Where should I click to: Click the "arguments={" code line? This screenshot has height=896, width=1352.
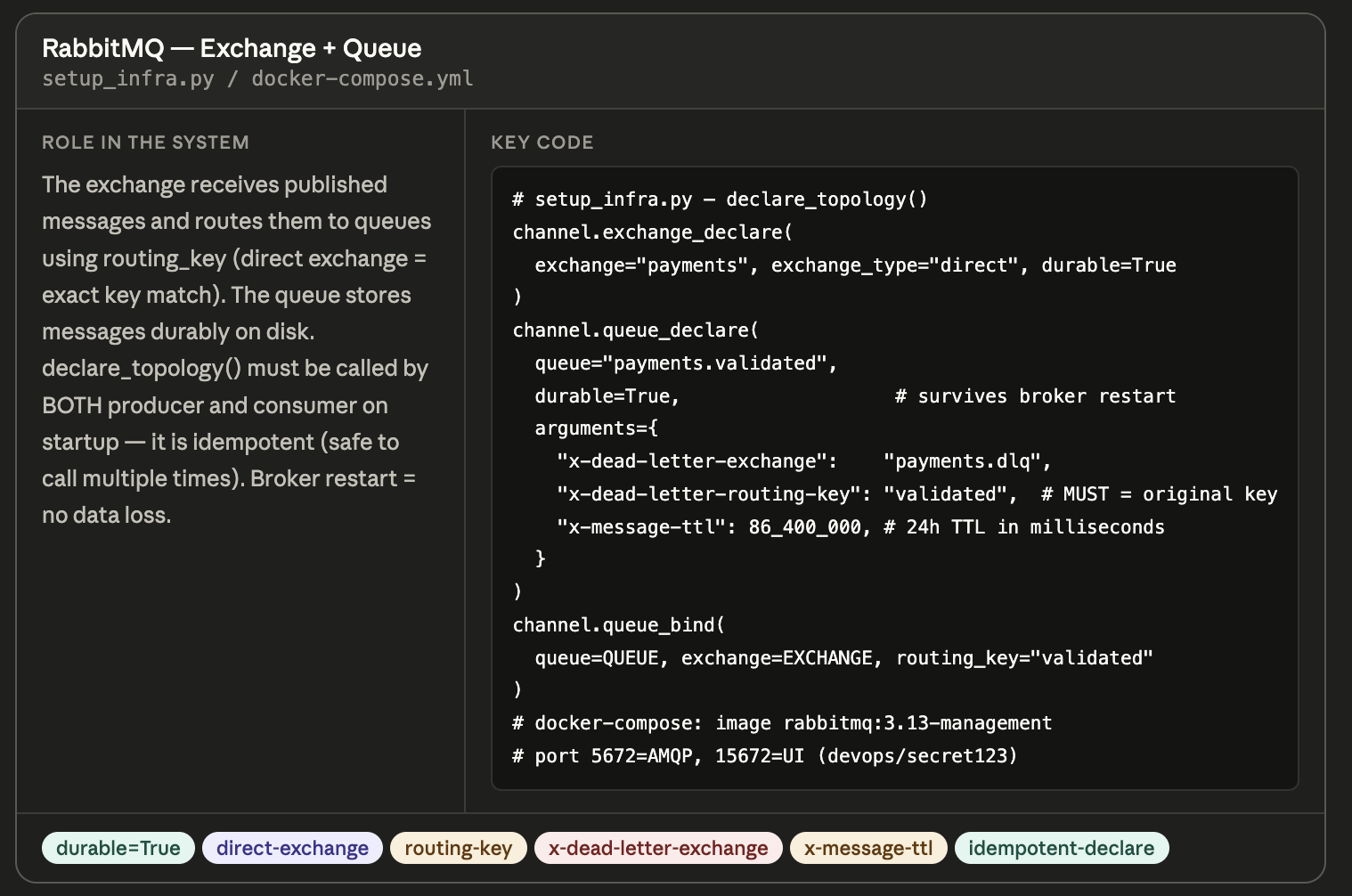(x=596, y=428)
